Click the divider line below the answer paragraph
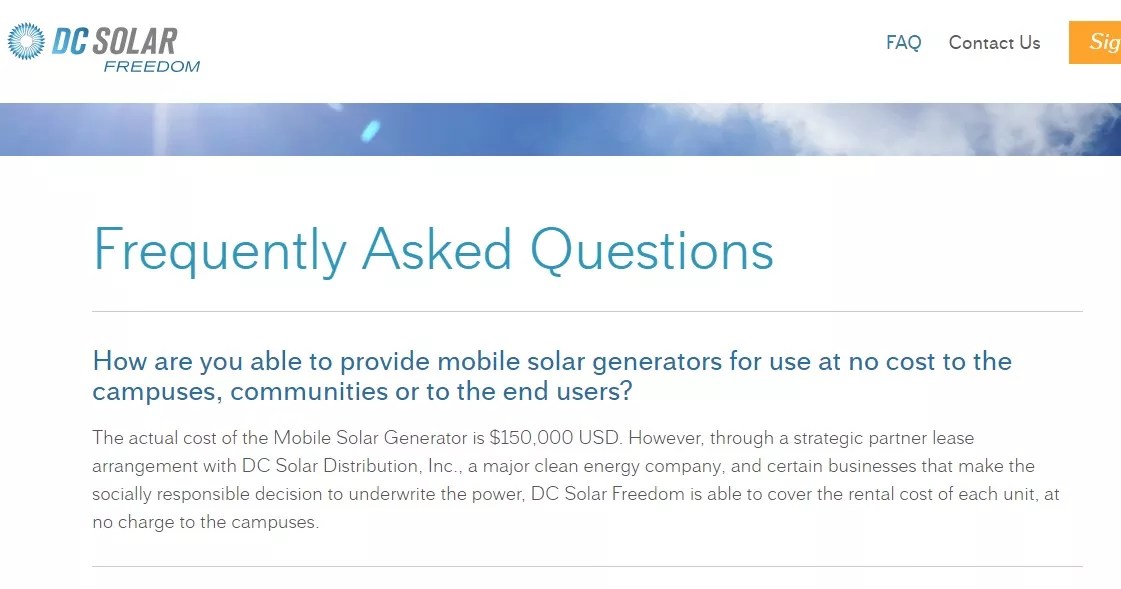 pos(587,567)
